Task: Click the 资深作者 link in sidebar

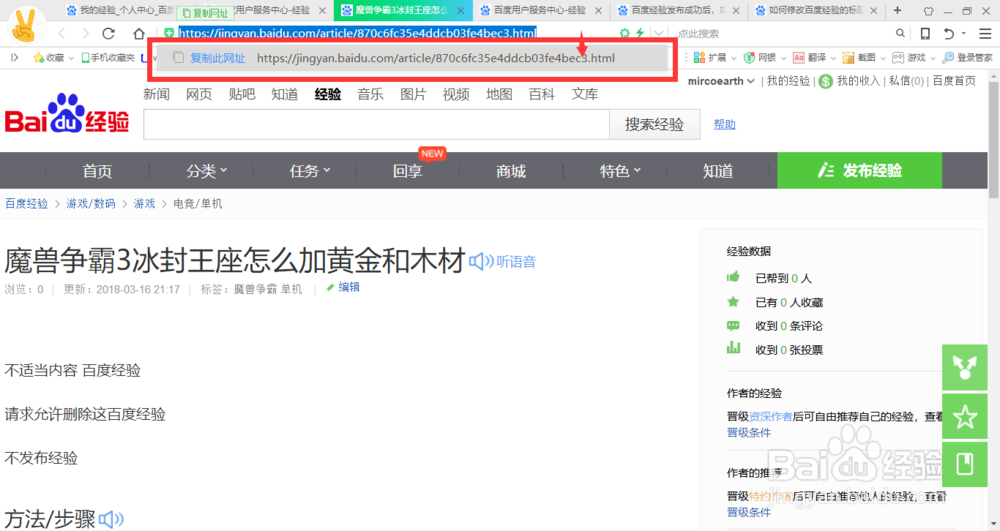Action: 770,416
